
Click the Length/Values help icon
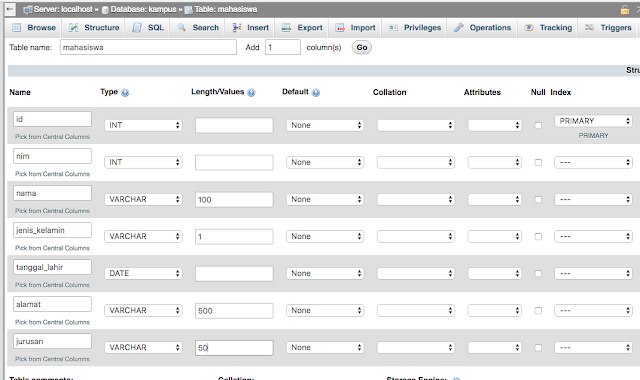coord(251,93)
